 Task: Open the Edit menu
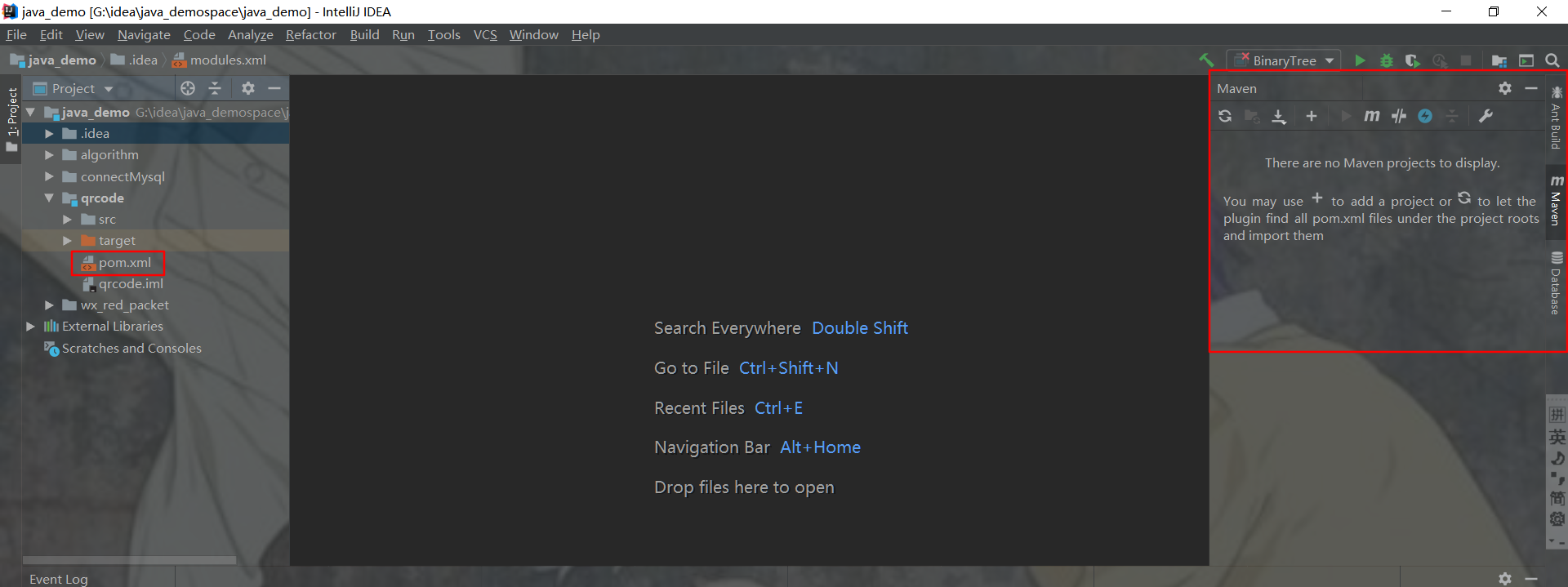click(51, 34)
